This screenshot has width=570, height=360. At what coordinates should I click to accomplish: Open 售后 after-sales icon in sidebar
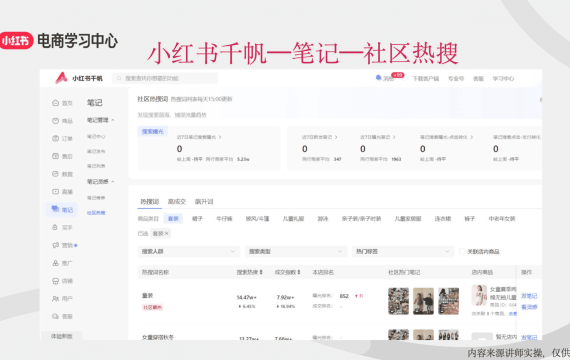click(x=55, y=156)
